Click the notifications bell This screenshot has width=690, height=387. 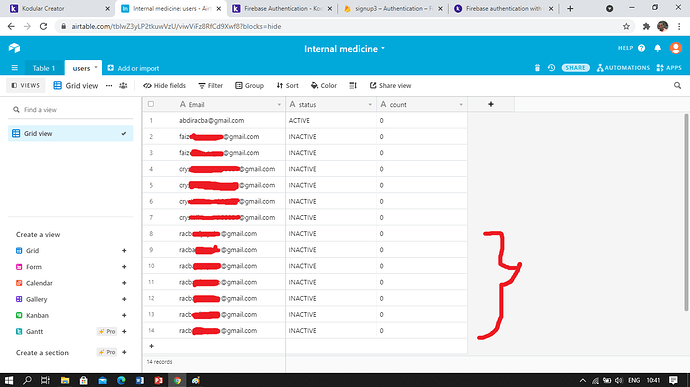[657, 48]
